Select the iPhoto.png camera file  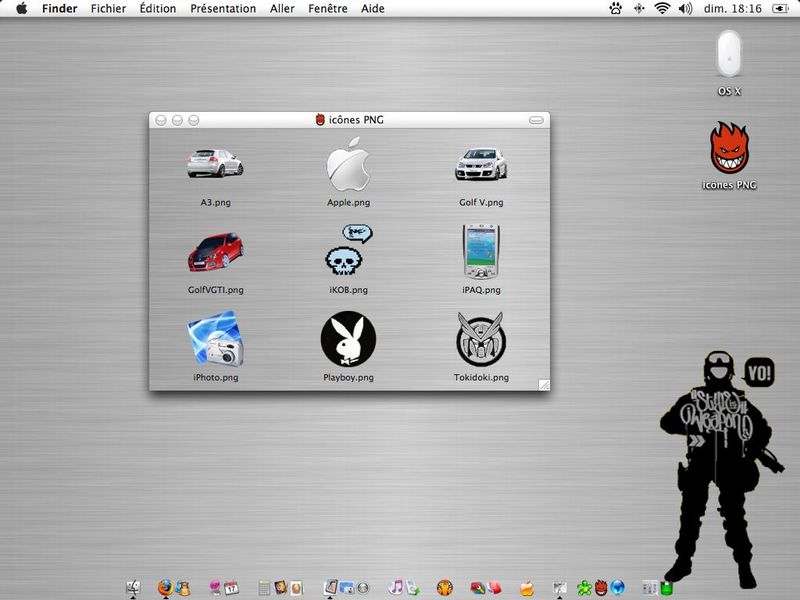tap(215, 338)
